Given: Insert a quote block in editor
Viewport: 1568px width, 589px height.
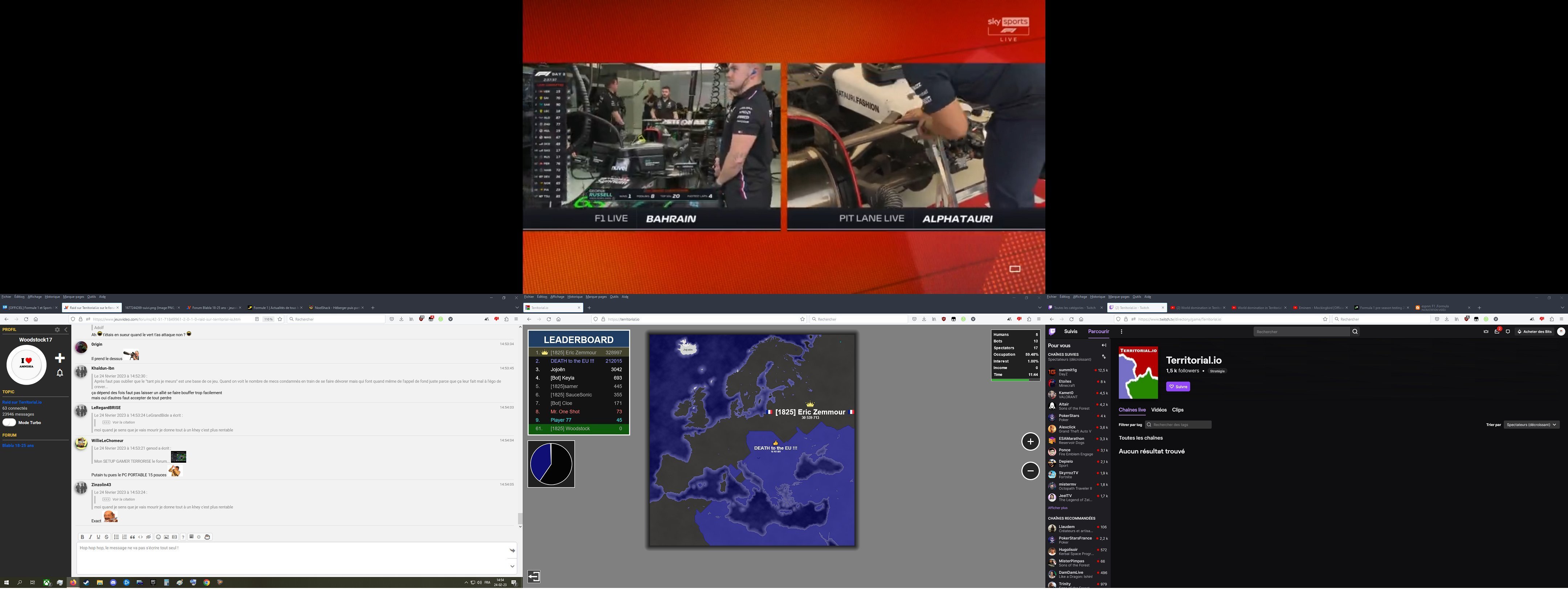Looking at the screenshot, I should pos(133,537).
